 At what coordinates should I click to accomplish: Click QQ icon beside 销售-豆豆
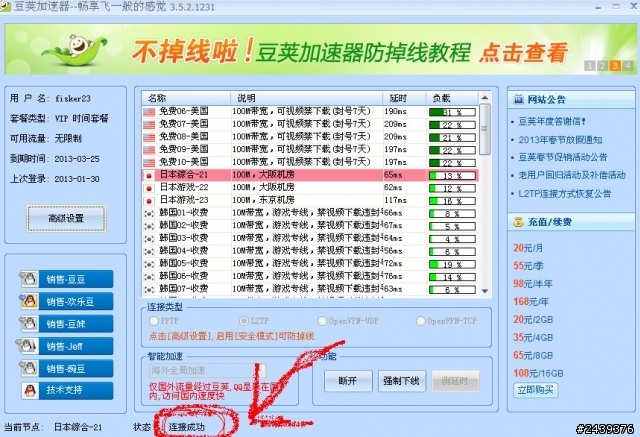click(x=29, y=280)
